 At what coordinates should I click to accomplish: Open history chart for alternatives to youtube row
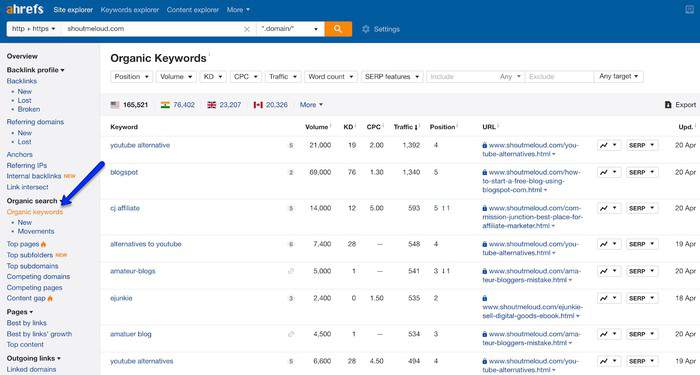coord(609,244)
